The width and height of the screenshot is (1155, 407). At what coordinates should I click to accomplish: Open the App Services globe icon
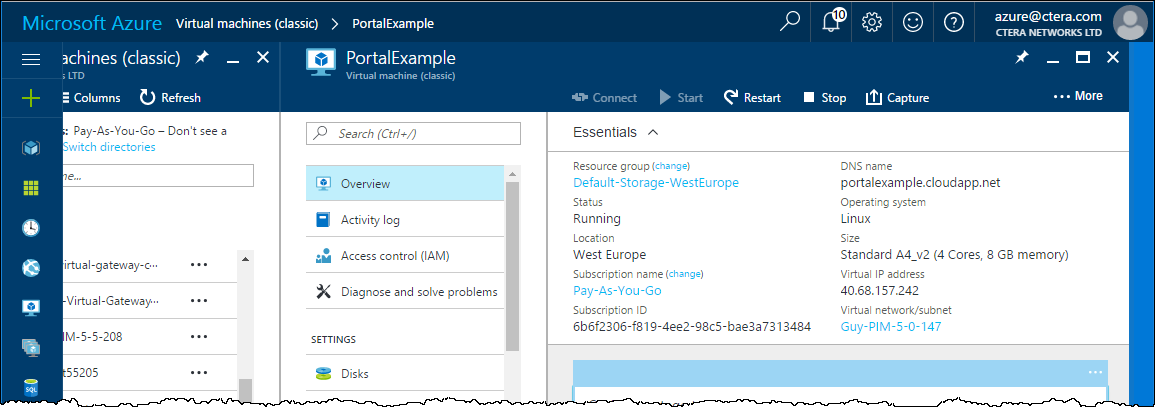[x=30, y=268]
